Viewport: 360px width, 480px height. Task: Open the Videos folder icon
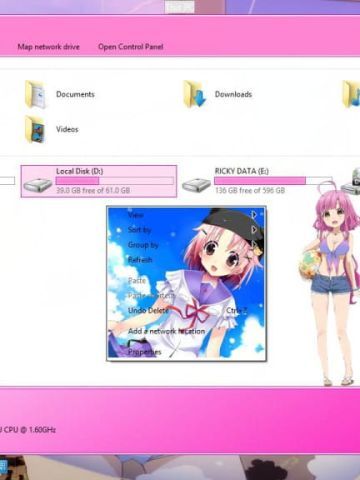point(35,129)
